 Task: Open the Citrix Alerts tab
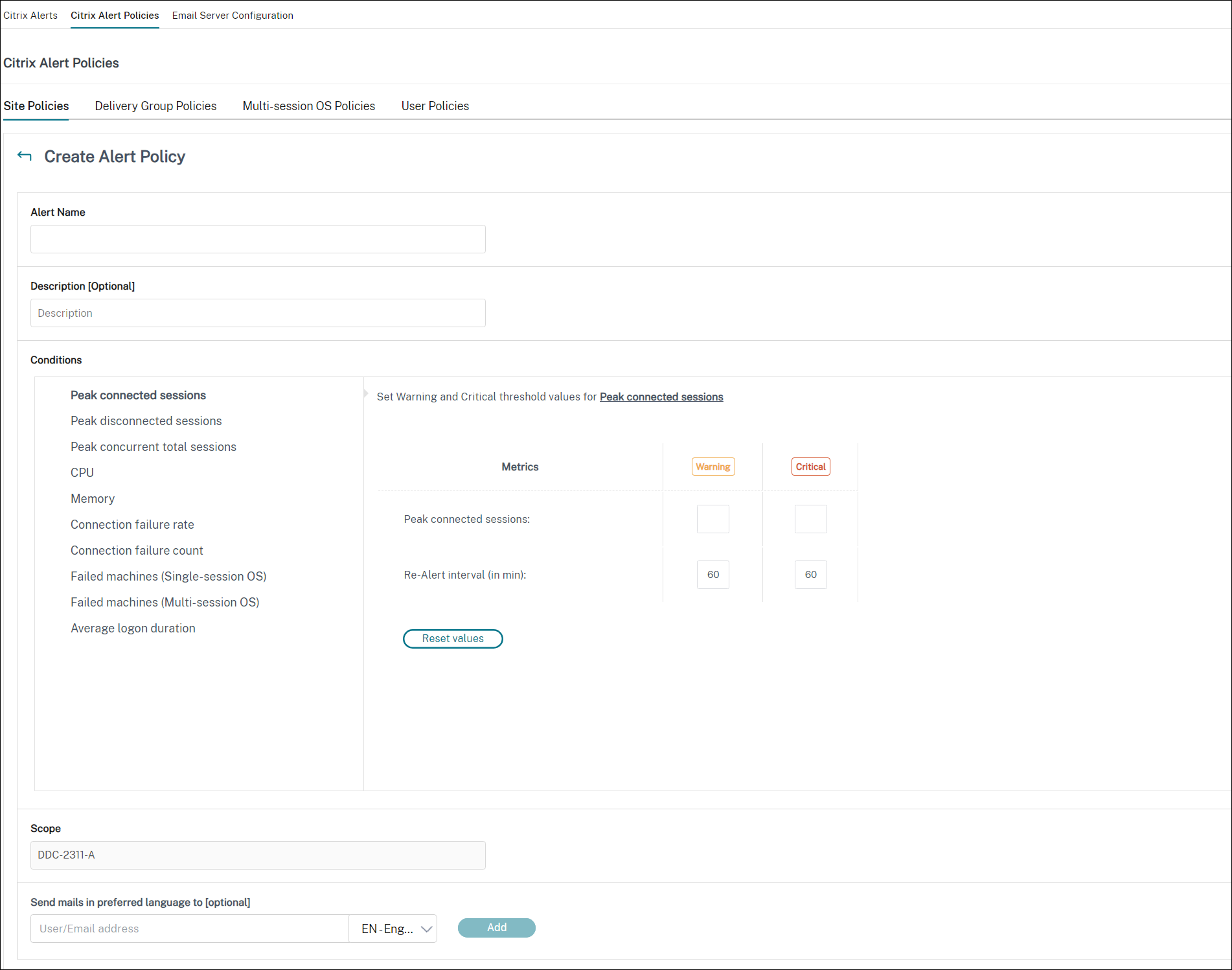(x=30, y=16)
